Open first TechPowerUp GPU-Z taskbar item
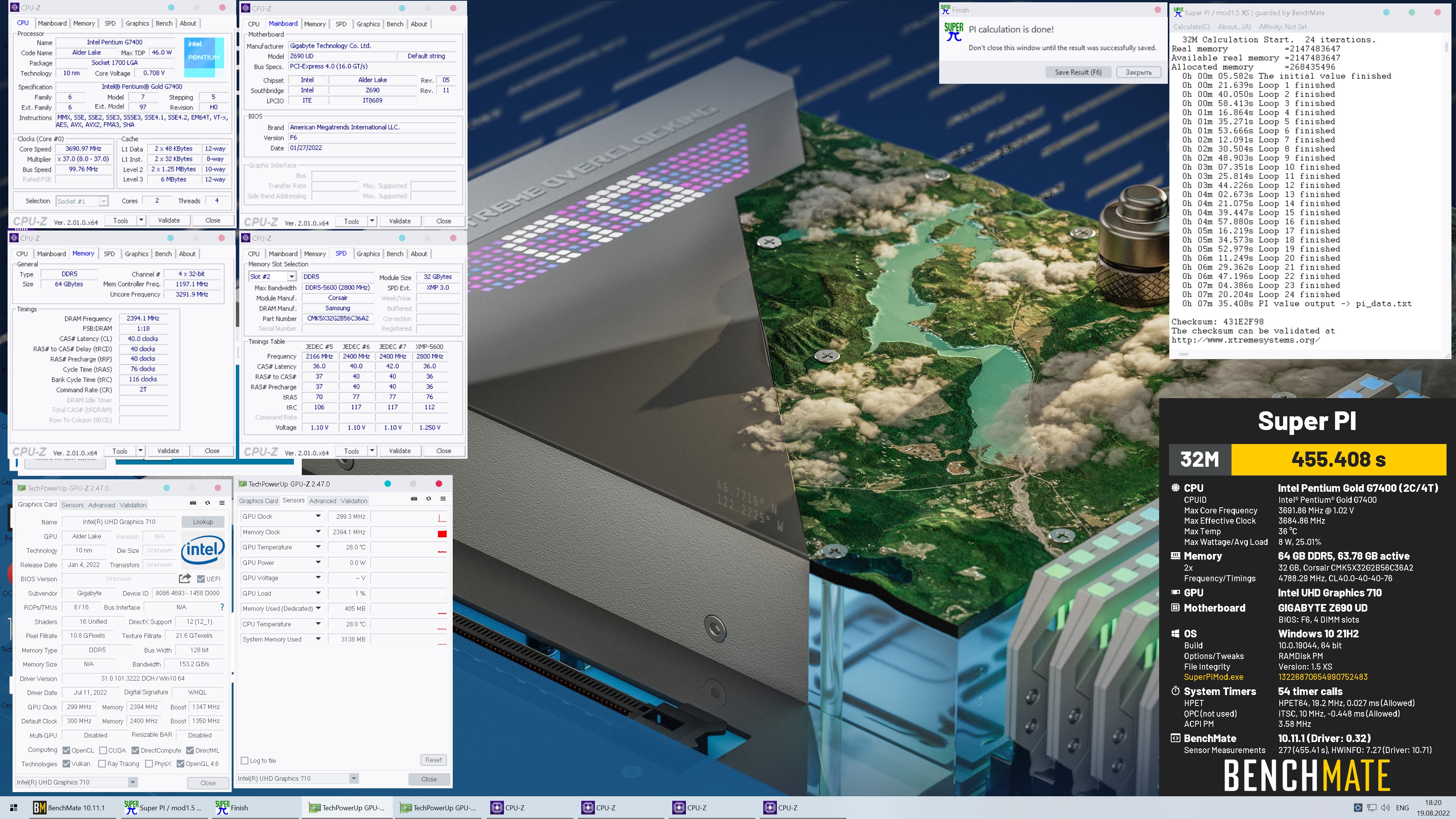The width and height of the screenshot is (1456, 819). [346, 808]
